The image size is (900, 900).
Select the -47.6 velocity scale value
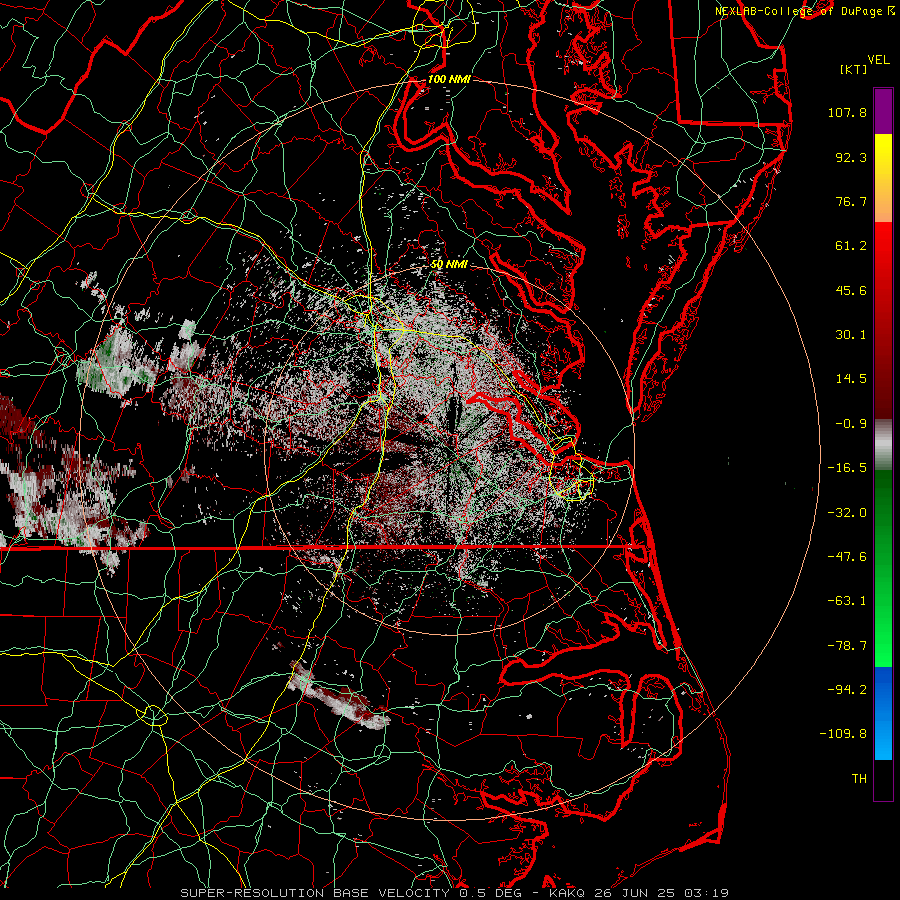tap(847, 557)
